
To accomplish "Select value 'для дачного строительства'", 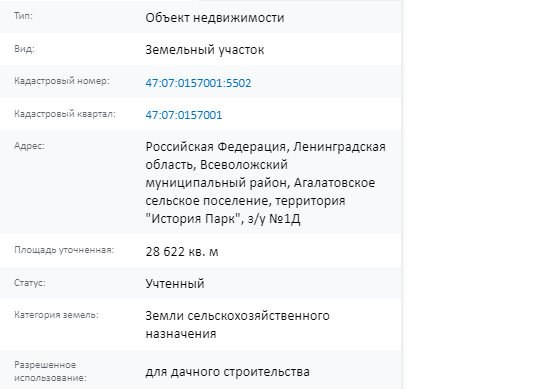I will tap(227, 372).
